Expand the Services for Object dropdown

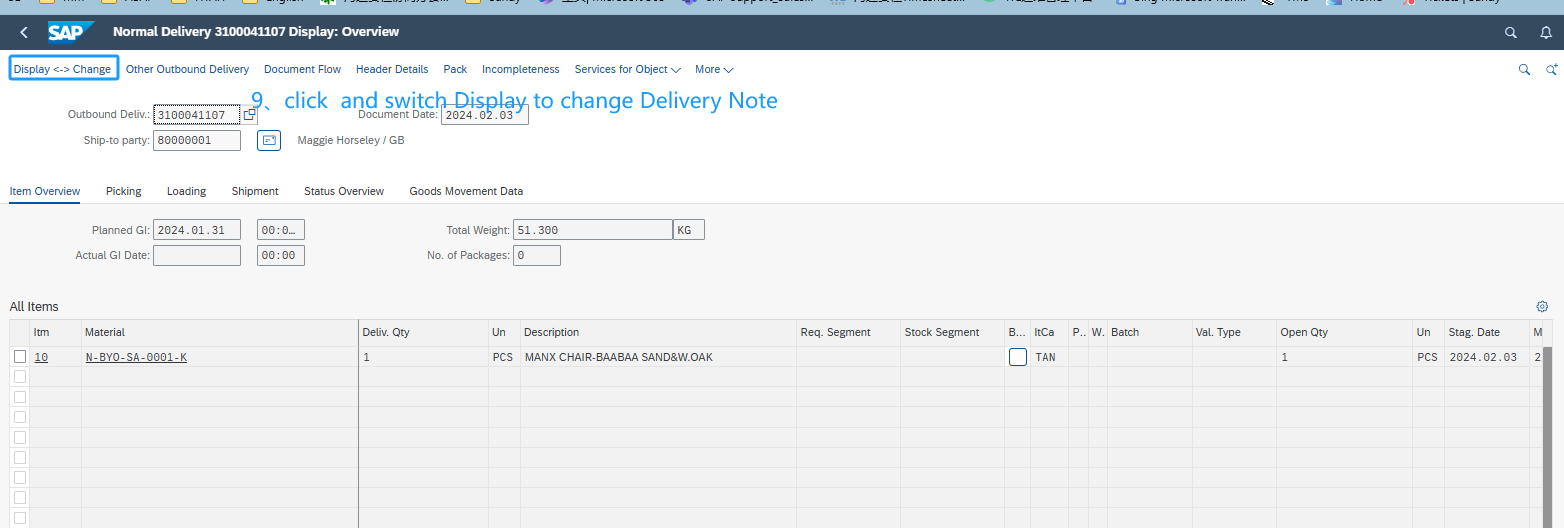click(x=627, y=70)
